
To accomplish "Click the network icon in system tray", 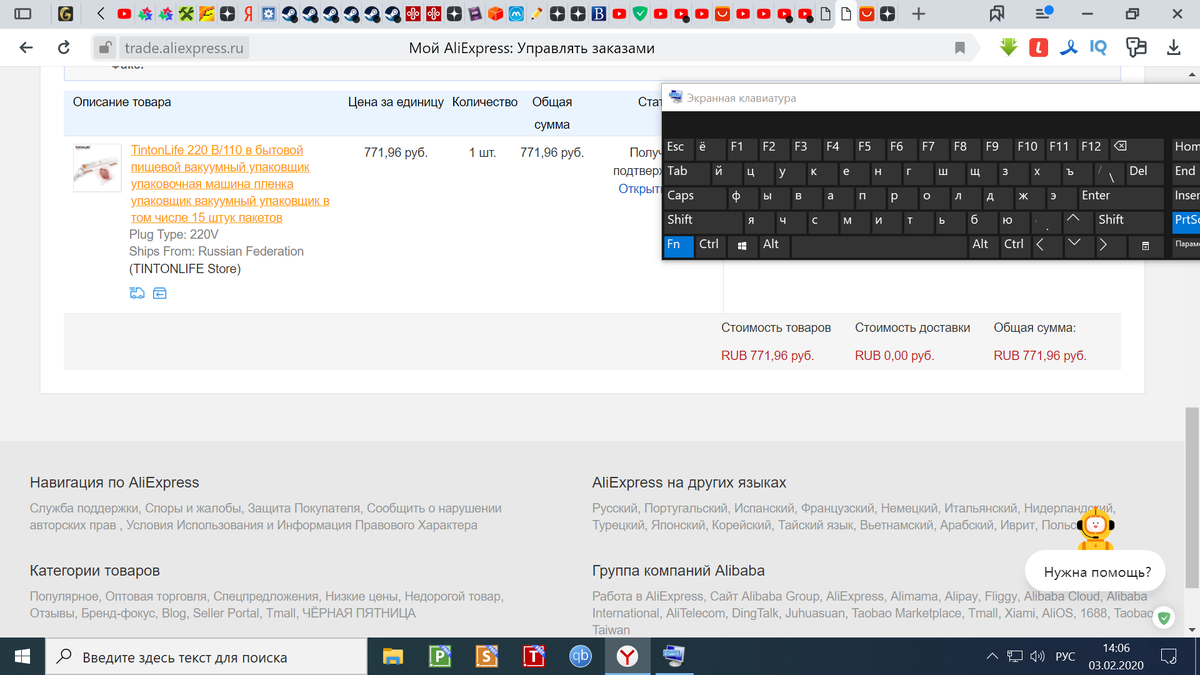I will click(x=1014, y=657).
